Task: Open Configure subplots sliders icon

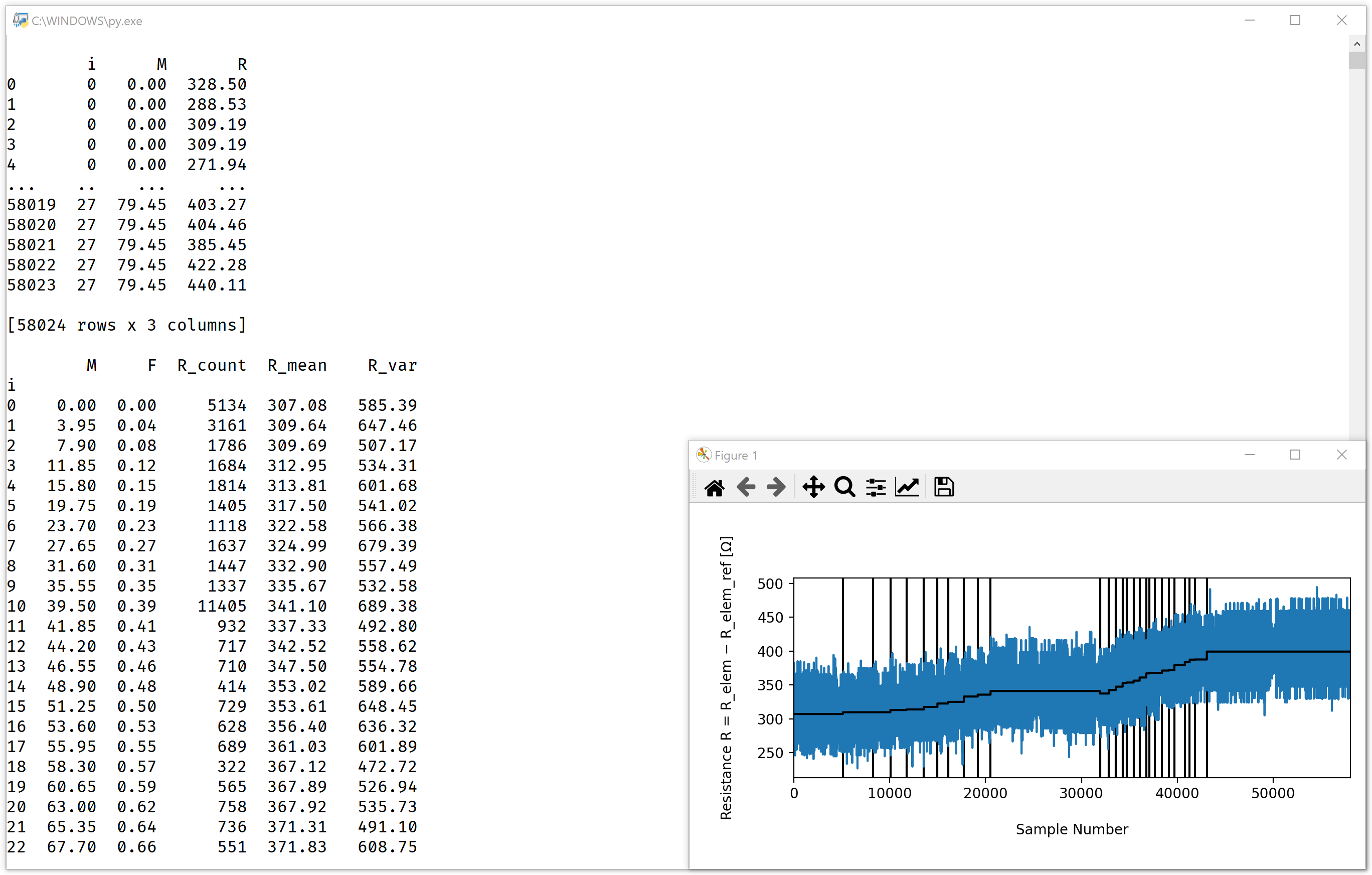Action: (x=876, y=487)
